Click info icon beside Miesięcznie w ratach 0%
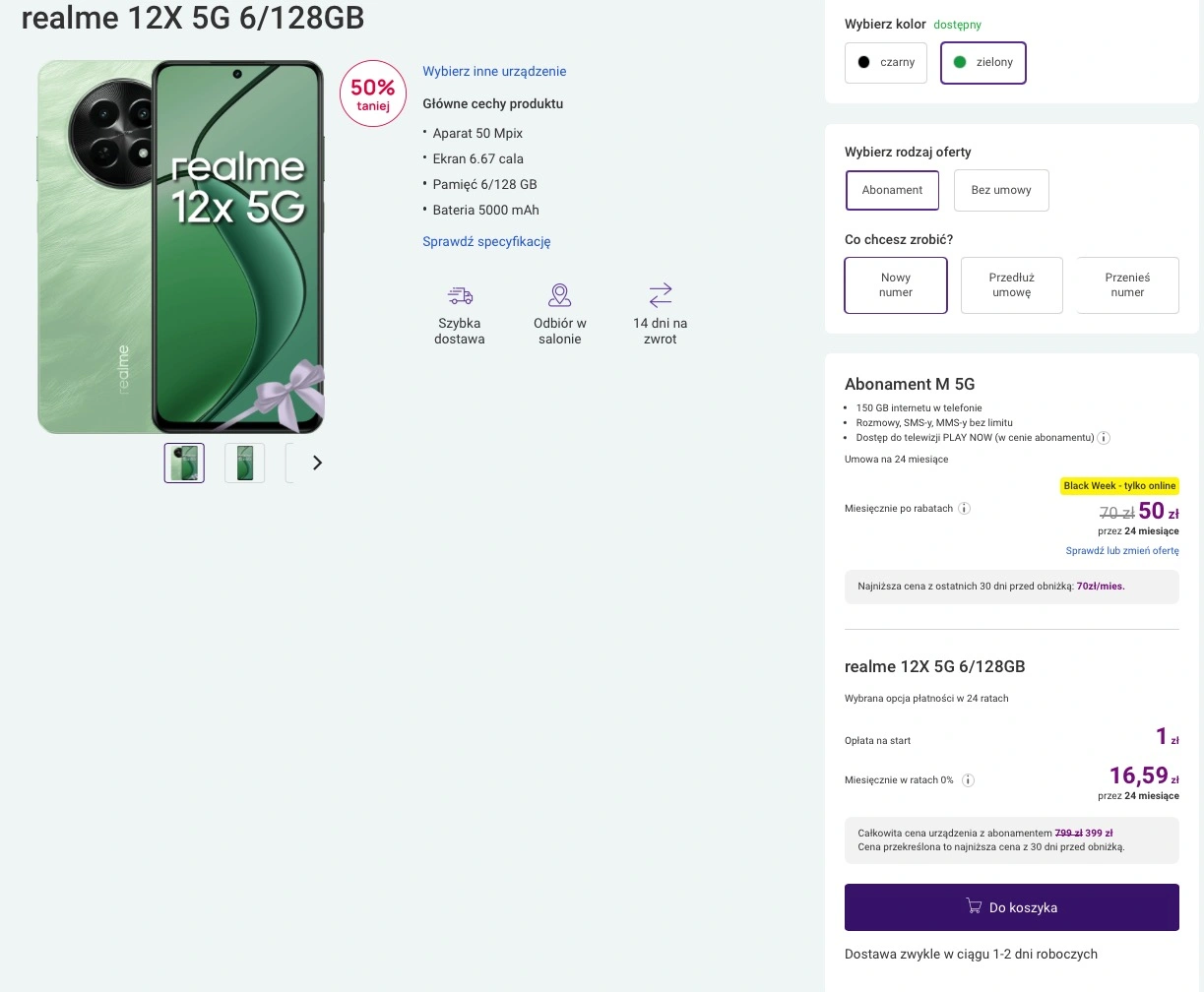This screenshot has height=992, width=1204. 968,780
